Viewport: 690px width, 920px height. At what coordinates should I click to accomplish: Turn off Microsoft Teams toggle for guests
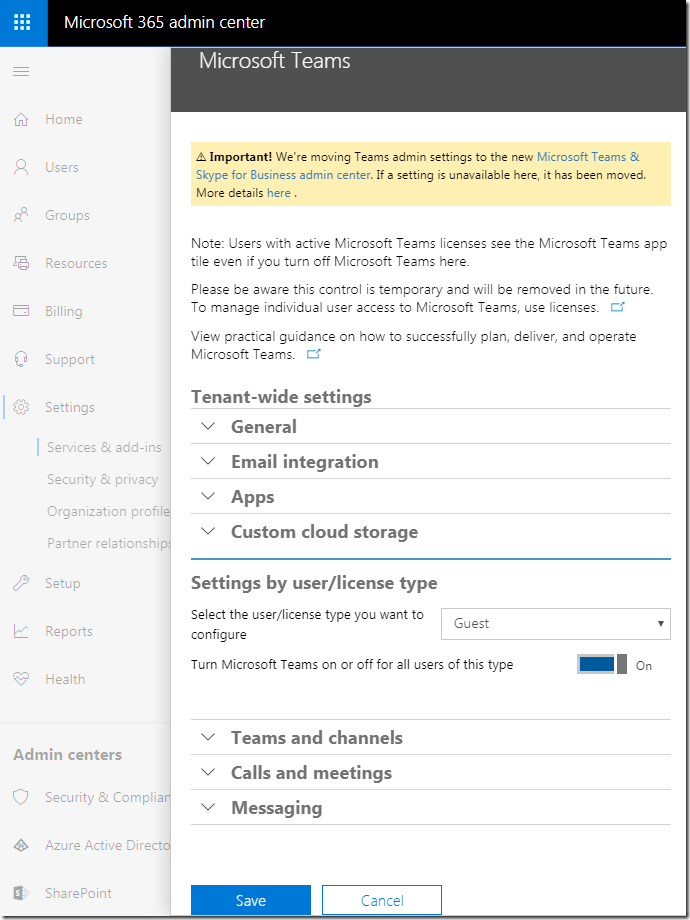[x=602, y=665]
